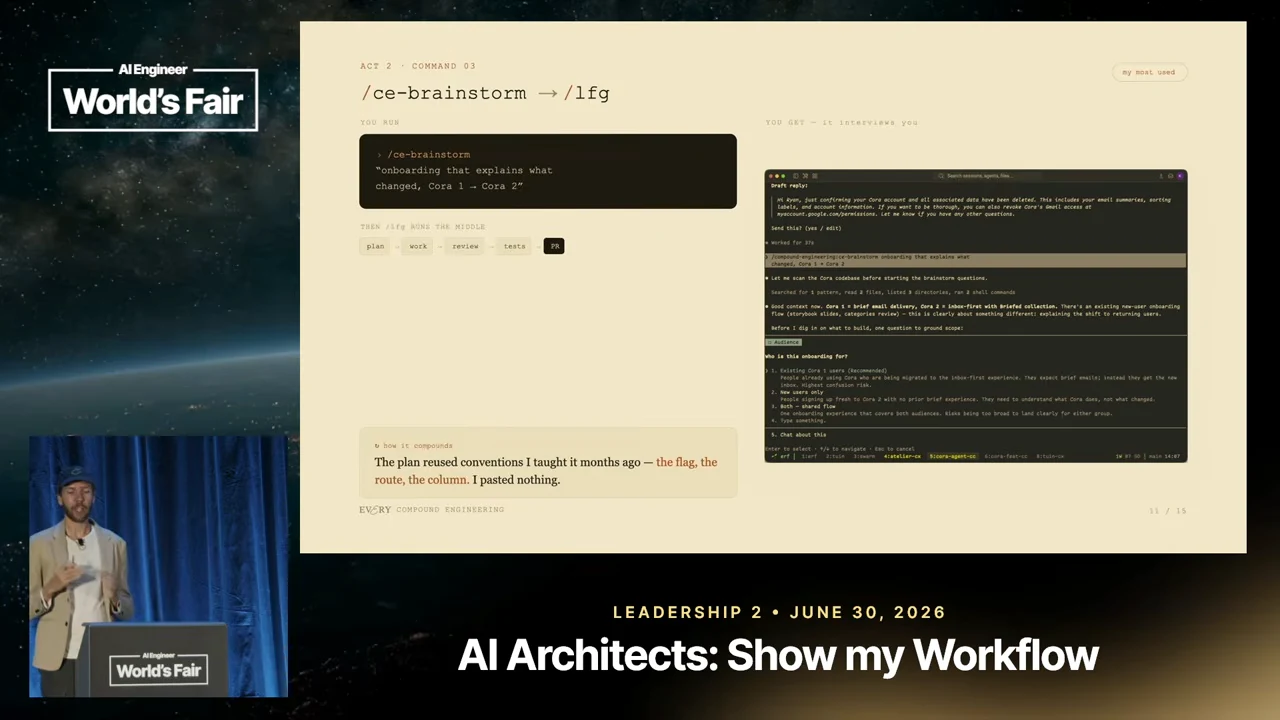The image size is (1280, 720).
Task: Click the 'Draft reply:' heading in terminal
Action: tap(789, 185)
